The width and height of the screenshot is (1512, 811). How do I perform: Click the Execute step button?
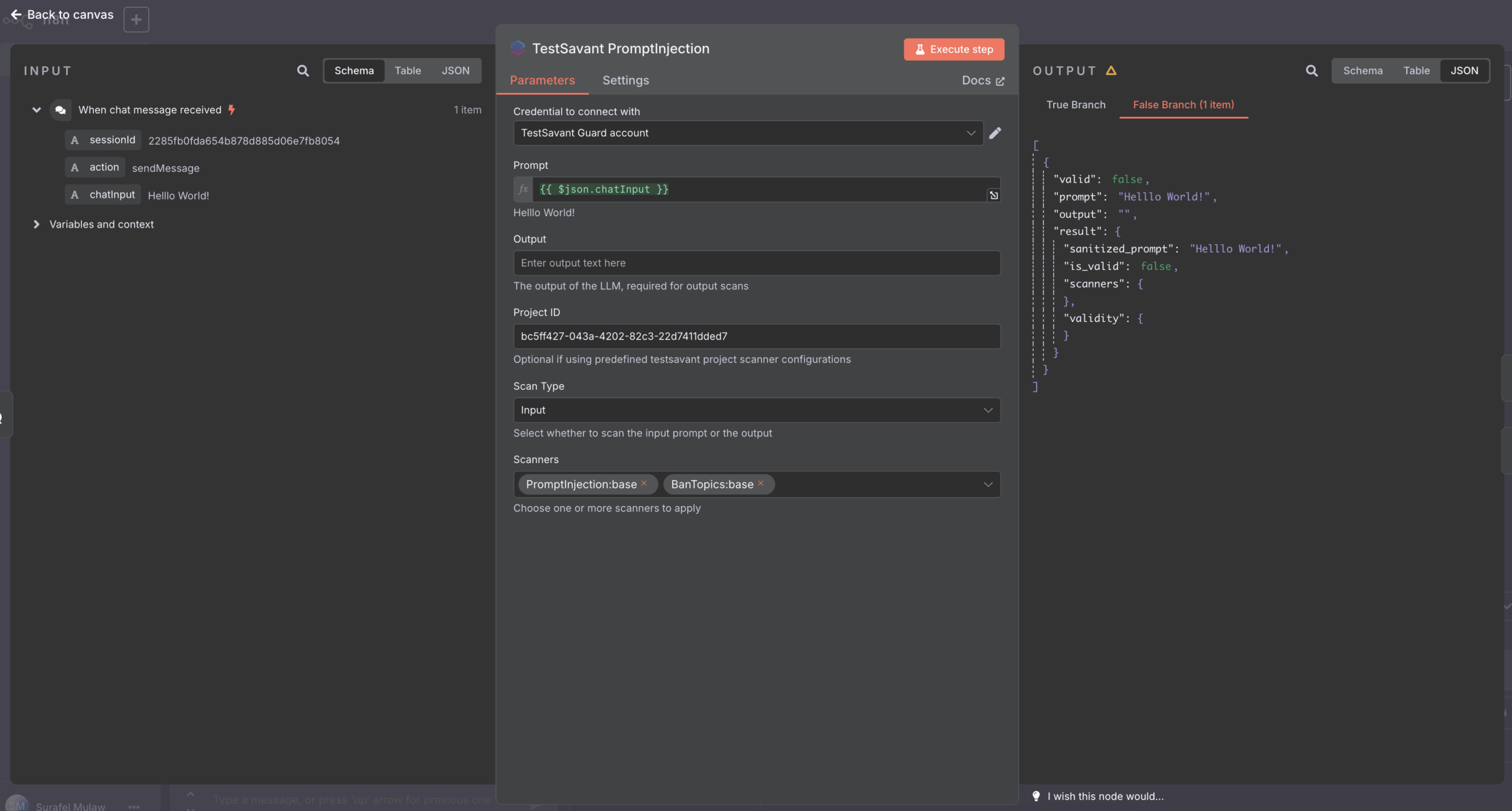[x=954, y=50]
